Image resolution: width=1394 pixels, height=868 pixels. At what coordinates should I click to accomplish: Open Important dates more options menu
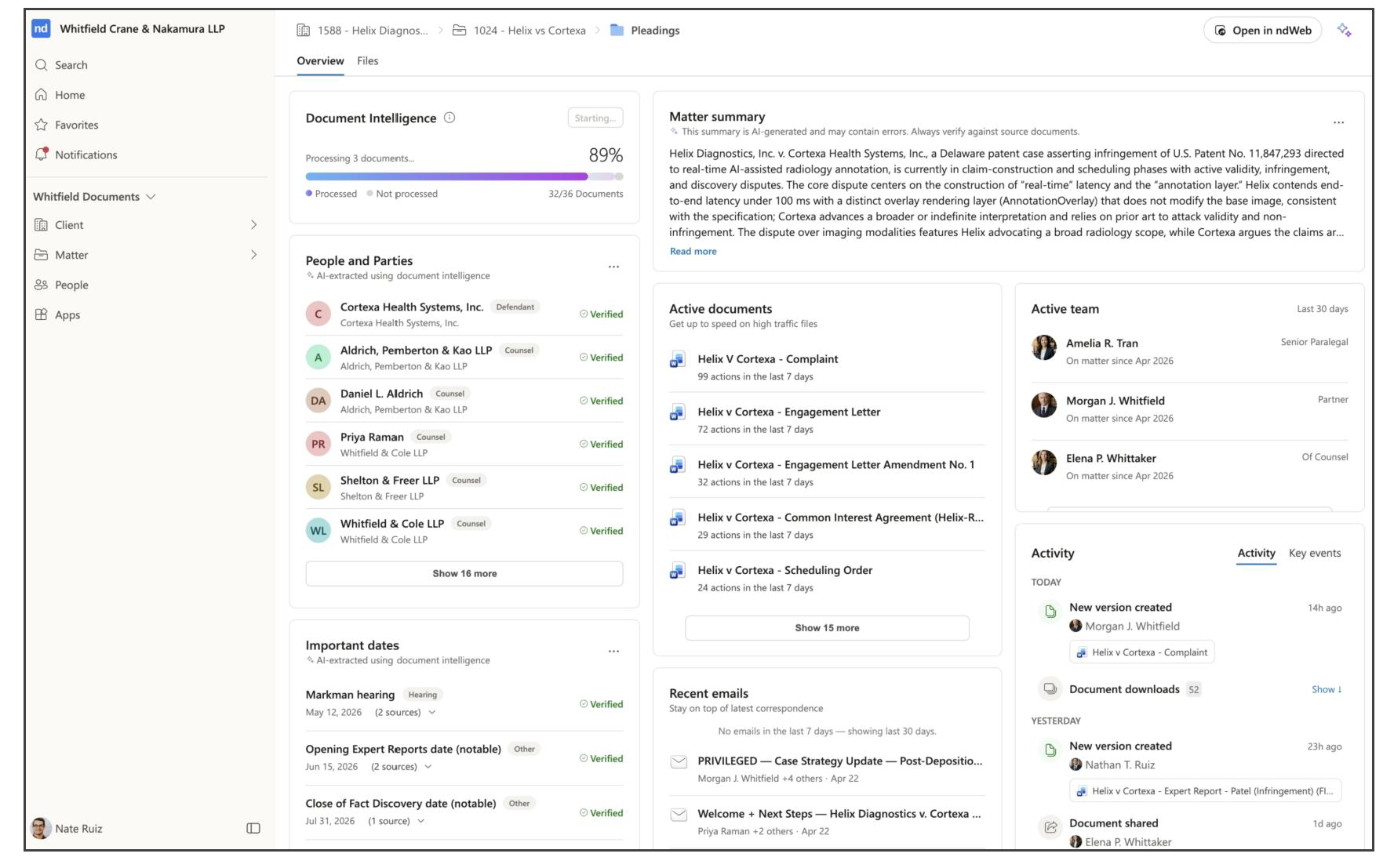(613, 651)
